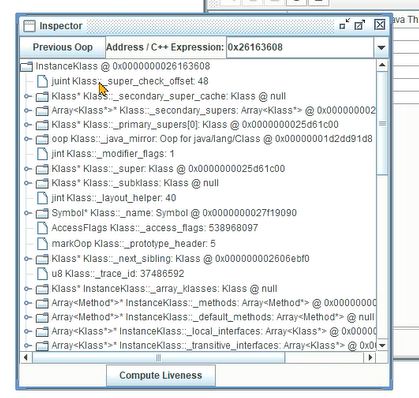Click document icon beside _super_check_offset
The height and width of the screenshot is (398, 419).
42,81
